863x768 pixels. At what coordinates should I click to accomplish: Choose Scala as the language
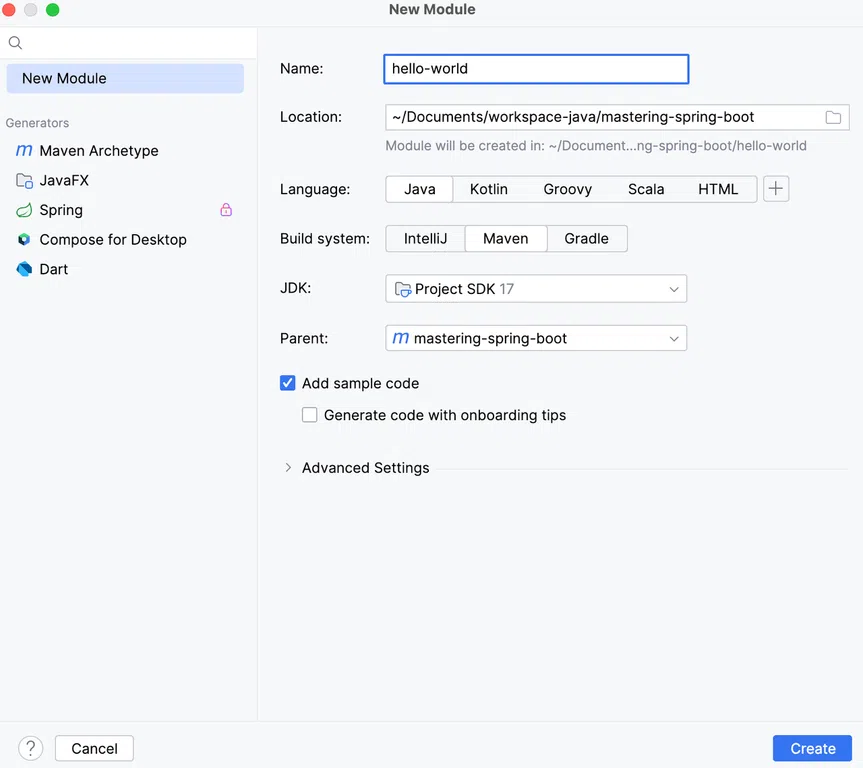[646, 189]
